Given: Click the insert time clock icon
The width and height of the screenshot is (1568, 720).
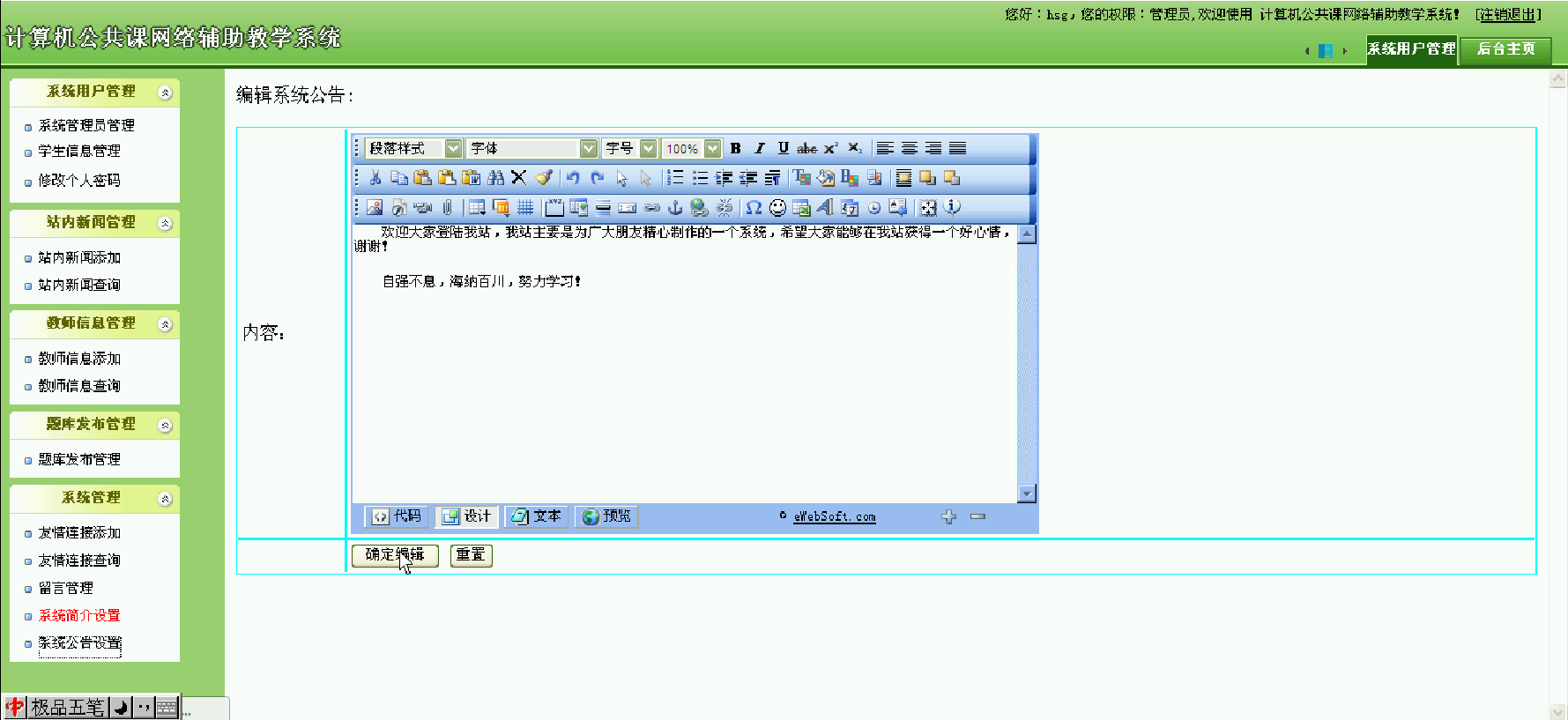Looking at the screenshot, I should pyautogui.click(x=873, y=208).
